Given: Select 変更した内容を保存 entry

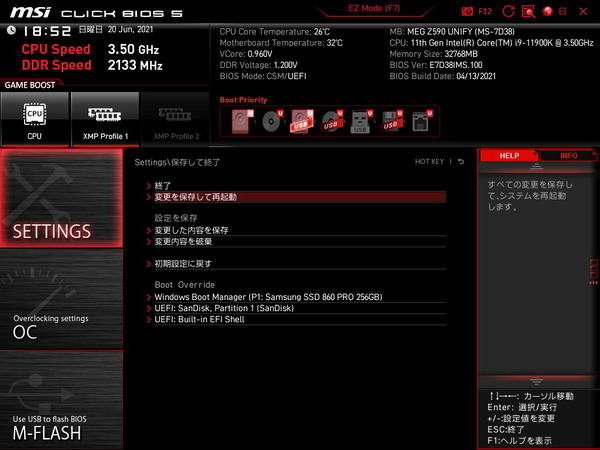Looking at the screenshot, I should [x=296, y=230].
